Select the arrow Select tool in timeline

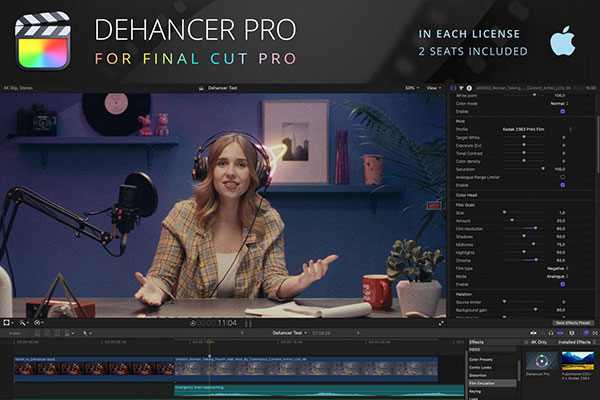coord(85,333)
